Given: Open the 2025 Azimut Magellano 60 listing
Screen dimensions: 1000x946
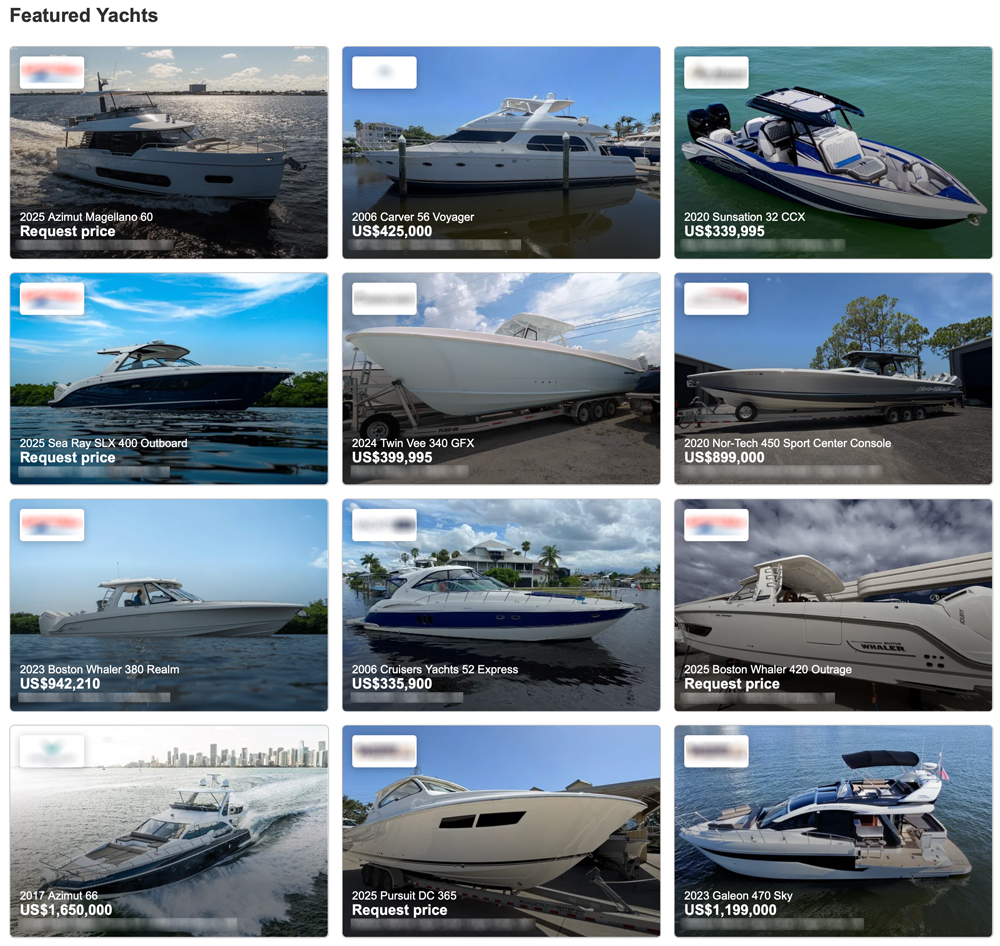Looking at the screenshot, I should pos(169,152).
